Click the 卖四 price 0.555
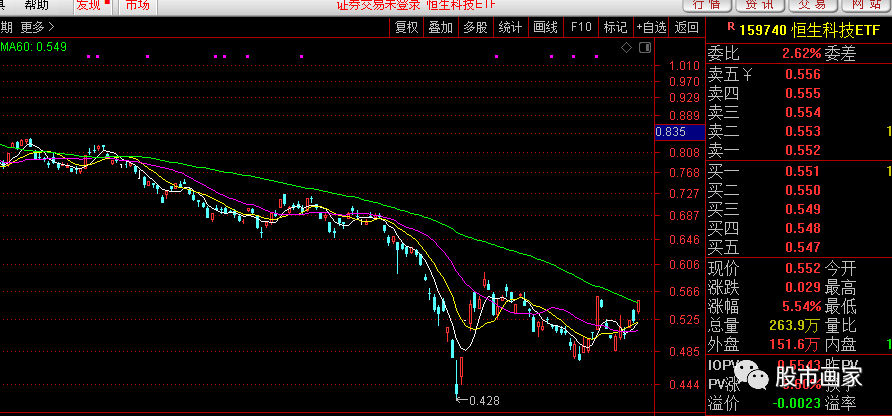The image size is (892, 416). coord(803,93)
